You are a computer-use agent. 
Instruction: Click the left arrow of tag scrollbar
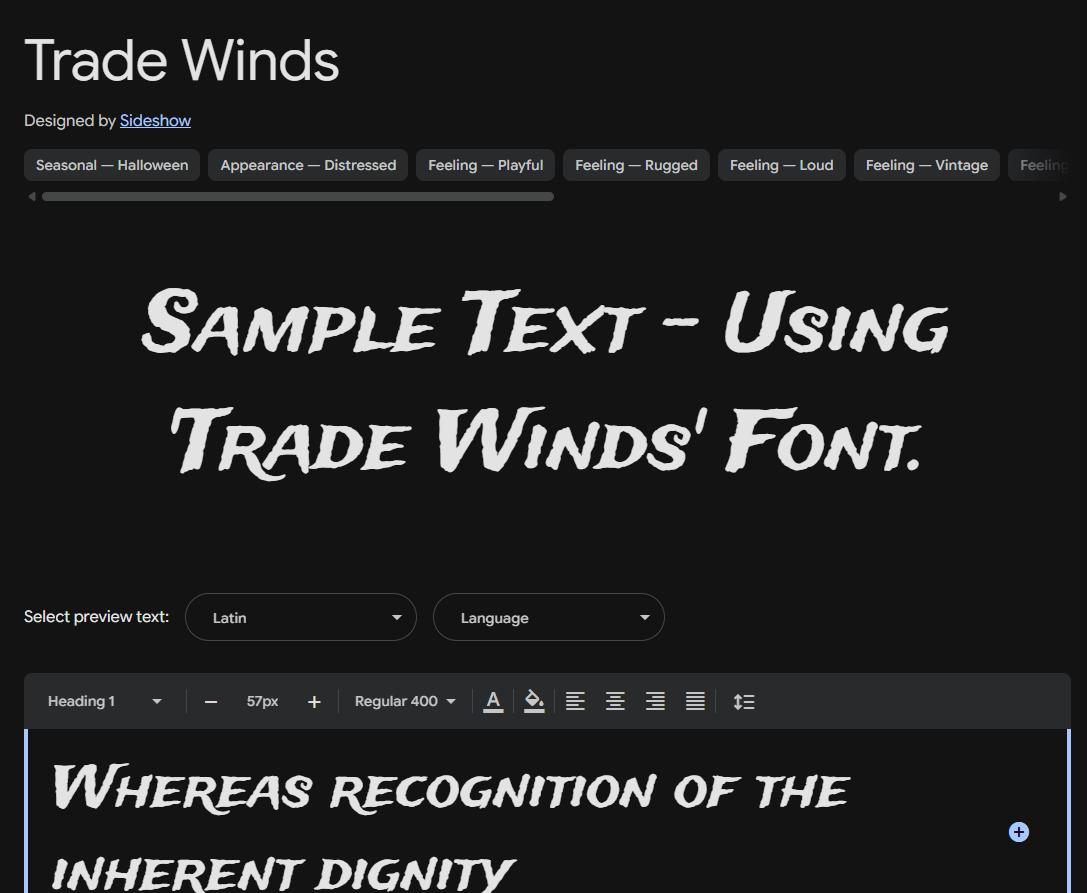[x=31, y=197]
